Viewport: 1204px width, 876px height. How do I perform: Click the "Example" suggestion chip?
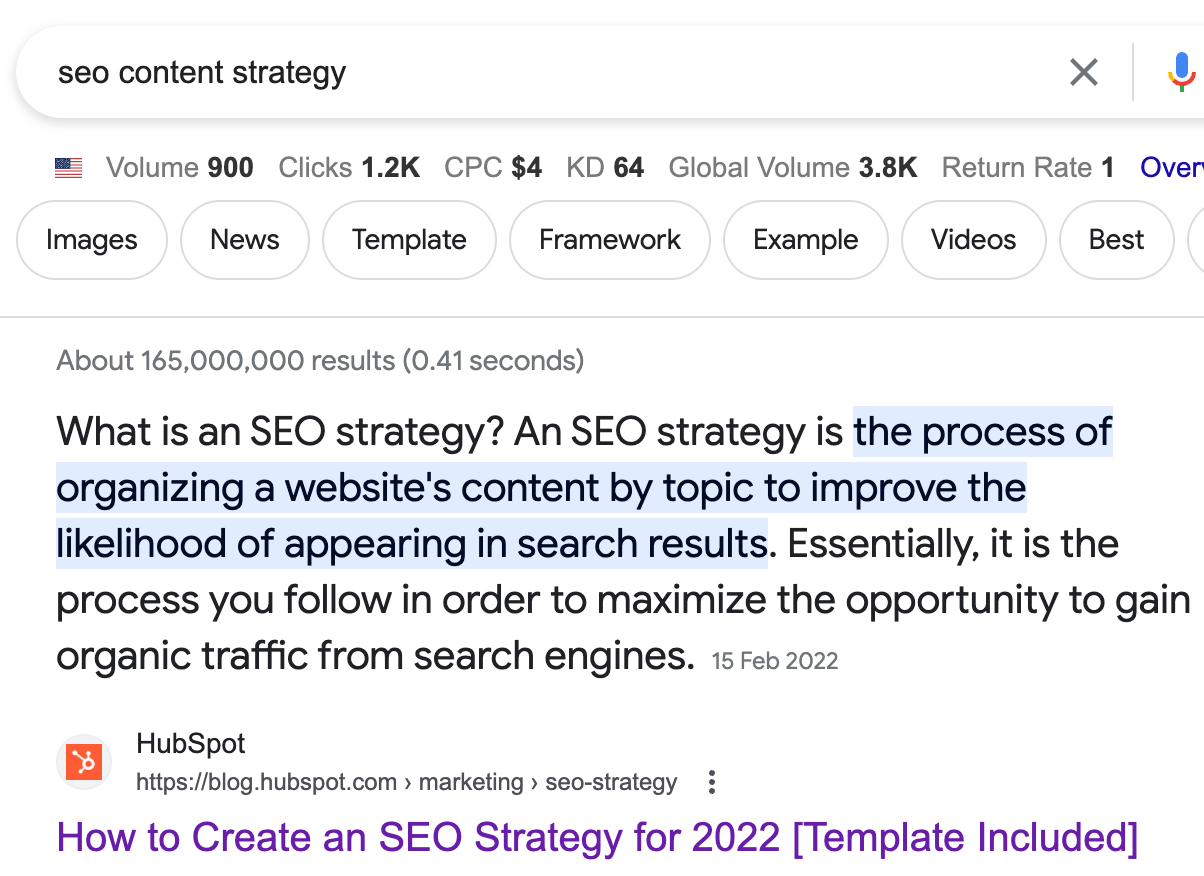[x=805, y=240]
